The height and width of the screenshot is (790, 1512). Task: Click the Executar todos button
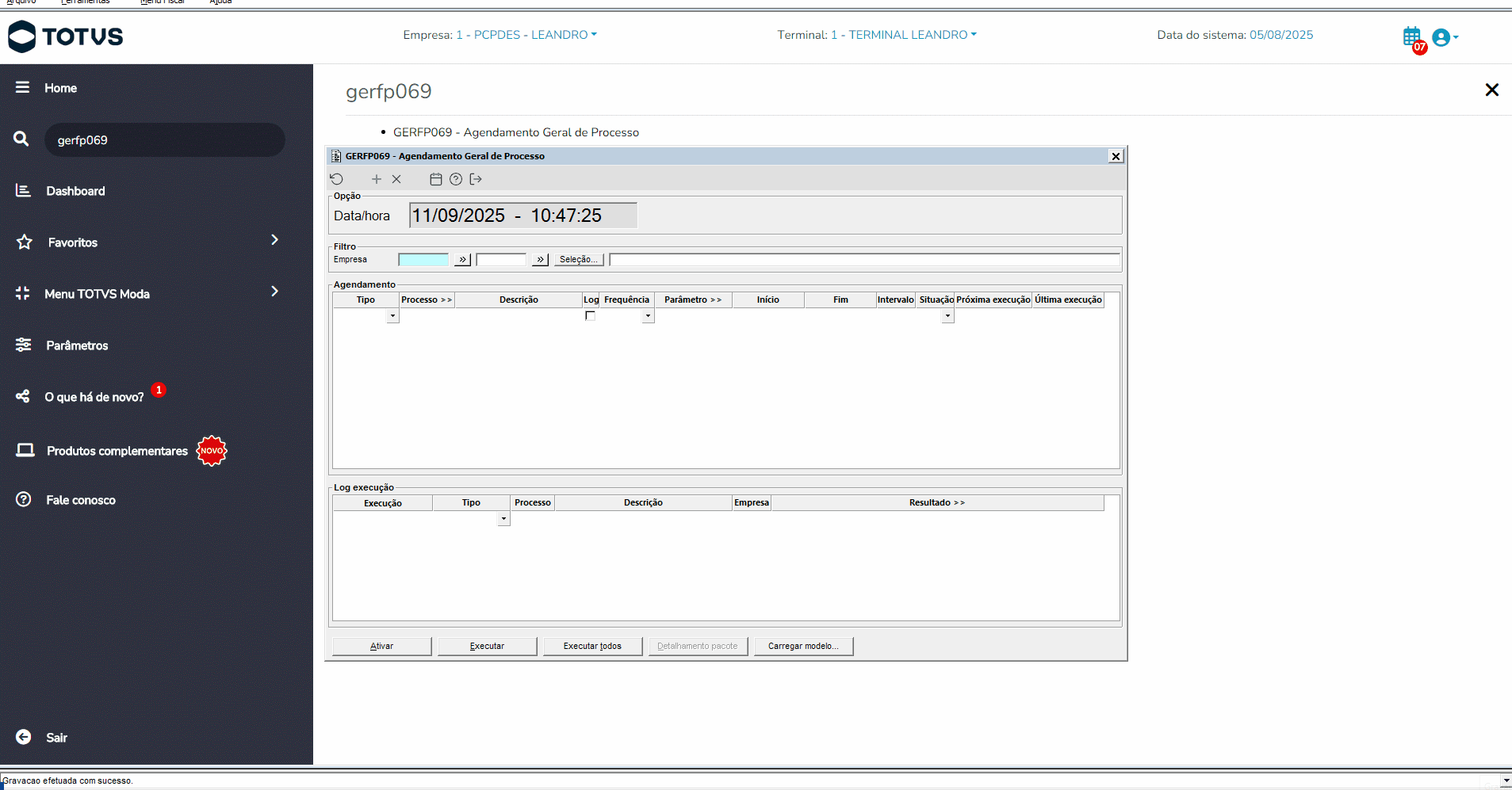(x=592, y=646)
